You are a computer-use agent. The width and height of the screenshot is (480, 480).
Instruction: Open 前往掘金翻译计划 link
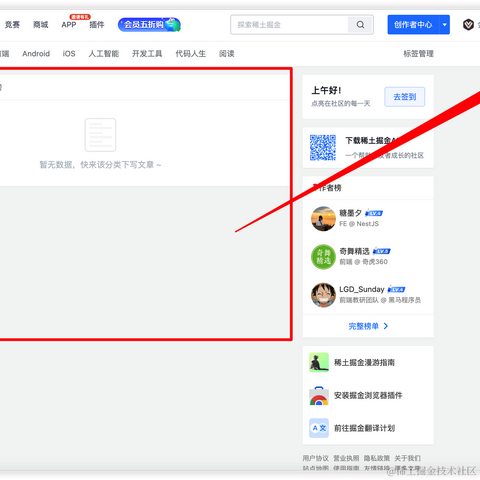[364, 428]
